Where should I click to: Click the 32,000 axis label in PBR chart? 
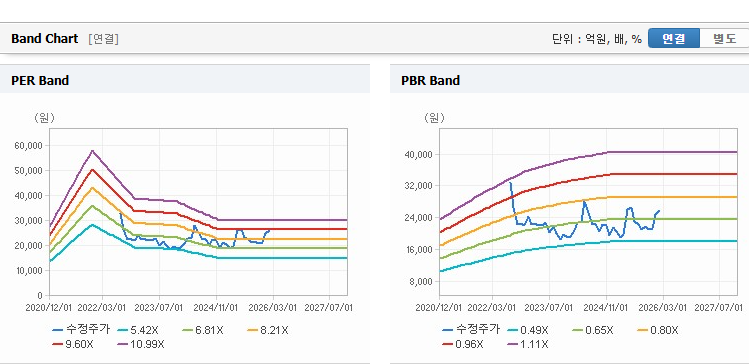click(419, 185)
